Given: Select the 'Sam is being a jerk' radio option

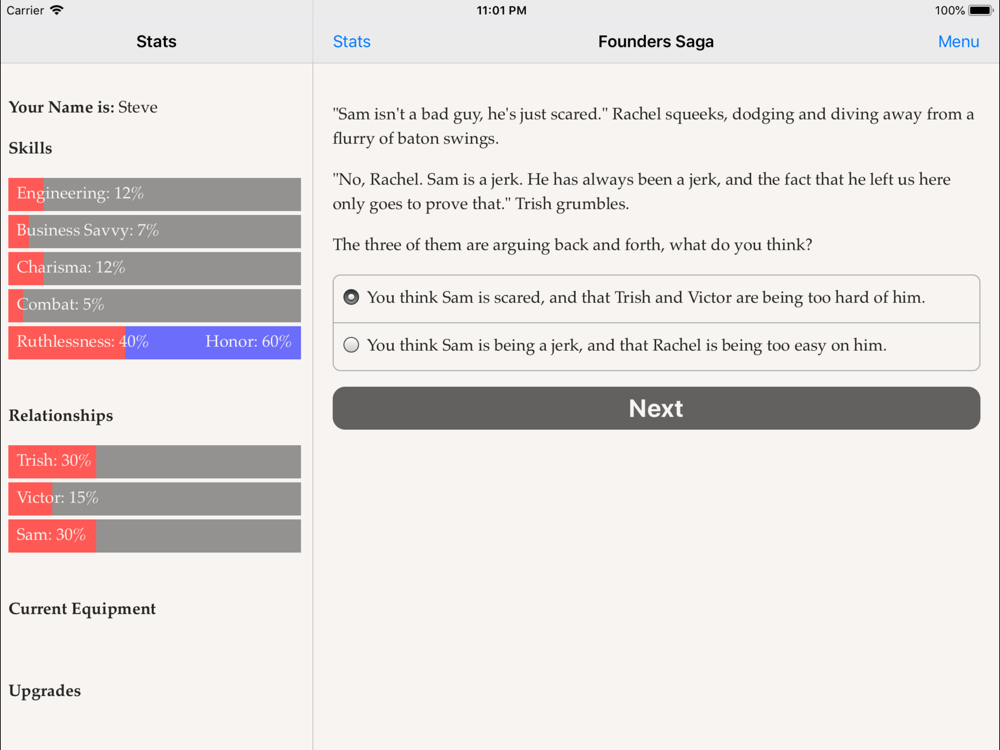Looking at the screenshot, I should 656,346.
